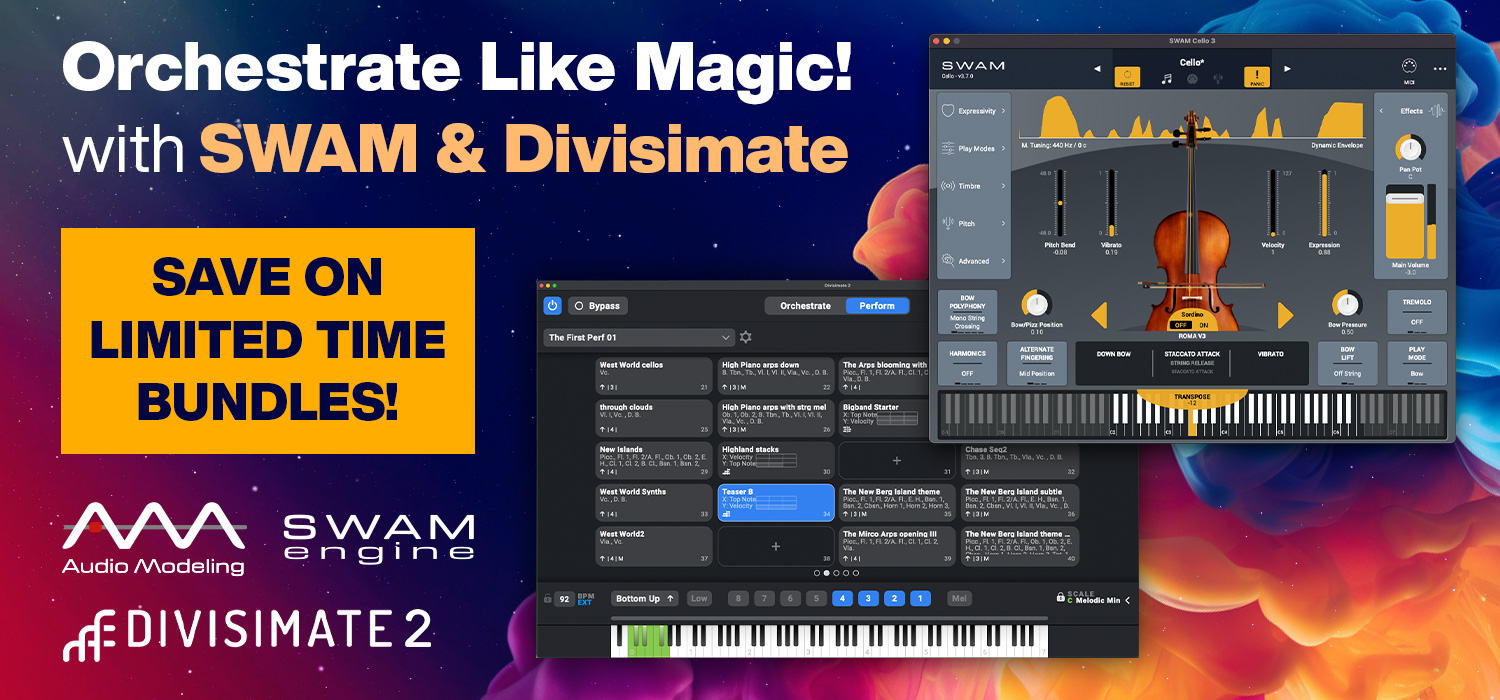Click the Panic exclamation button in SWAM

(x=1256, y=76)
